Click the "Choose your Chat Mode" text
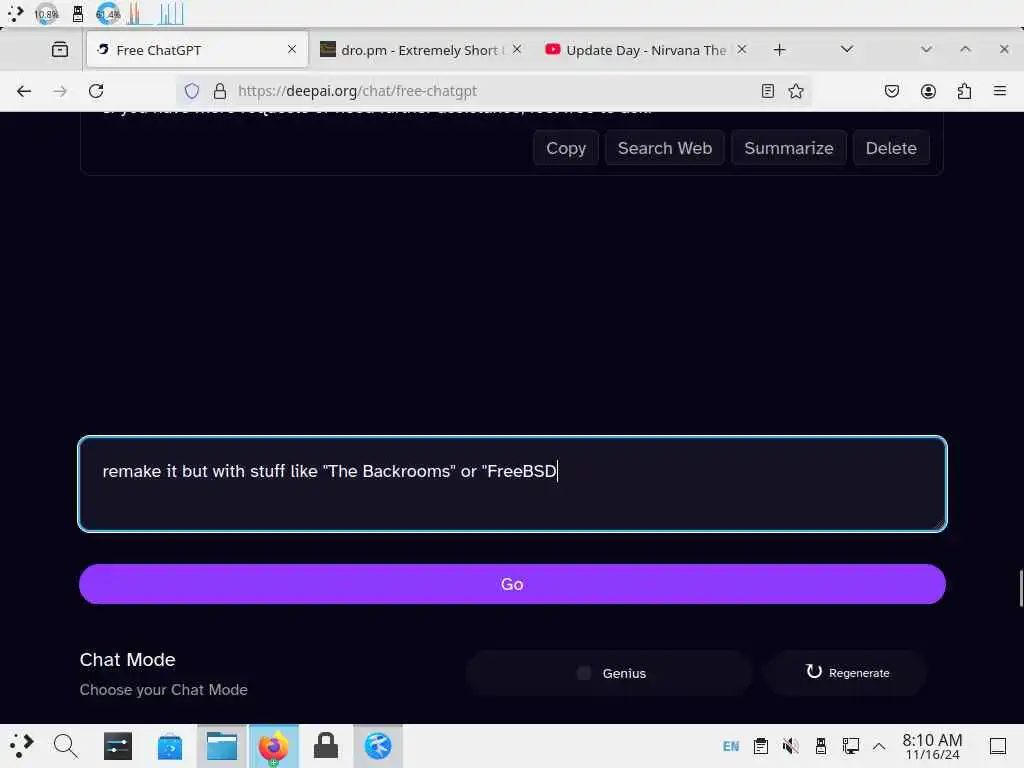Viewport: 1024px width, 768px height. (x=163, y=690)
